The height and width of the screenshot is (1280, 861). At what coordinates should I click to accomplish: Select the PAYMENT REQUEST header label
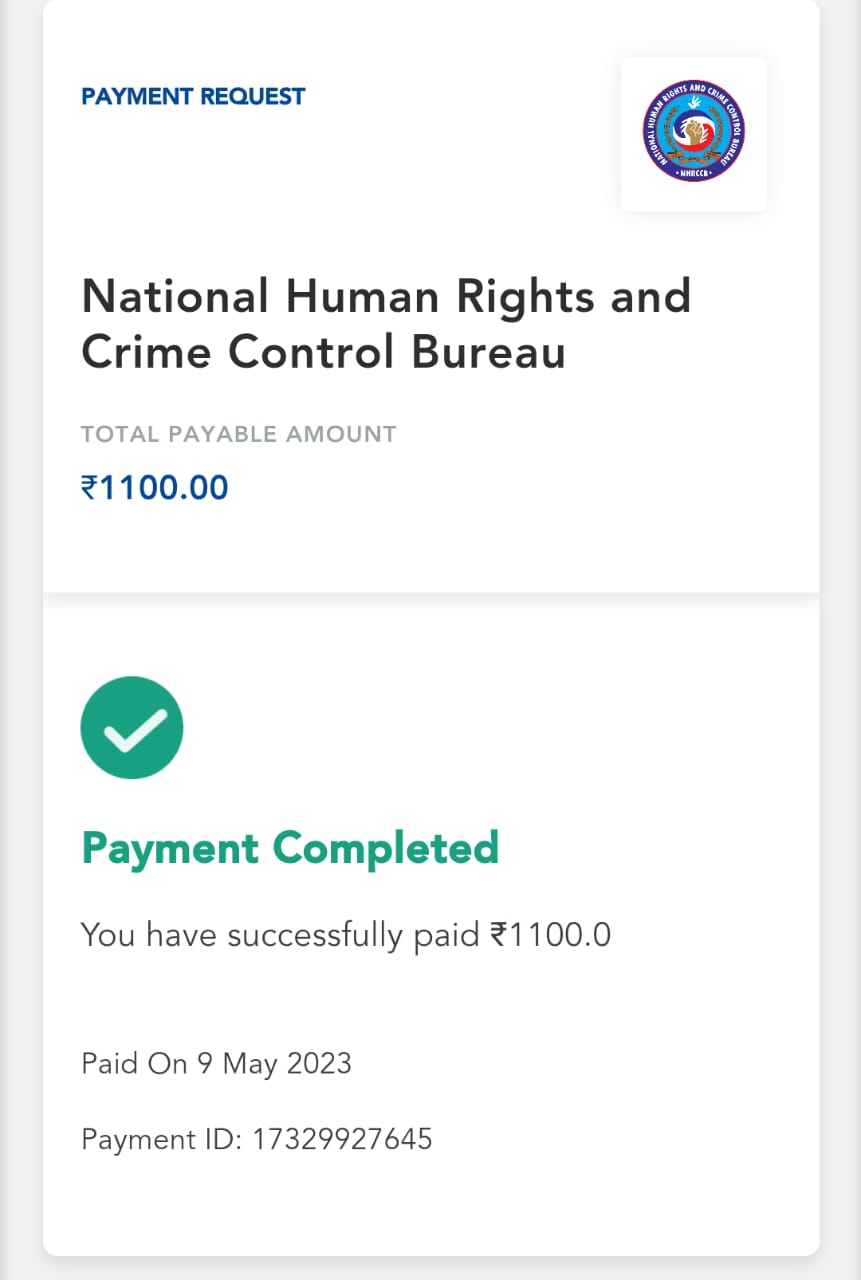[193, 97]
